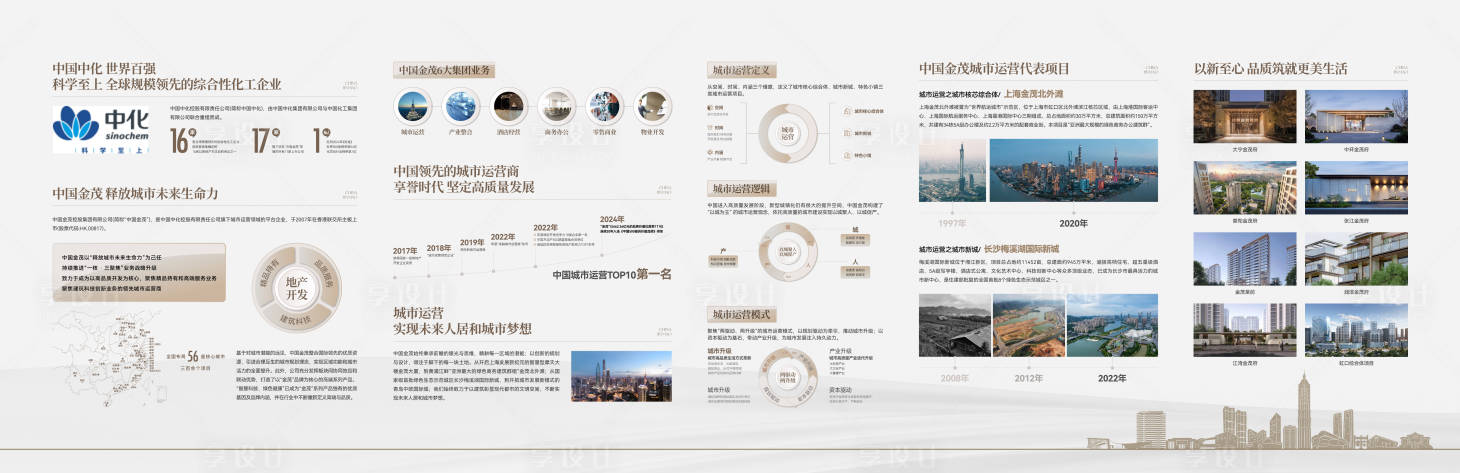Click the 2019年 timeline marker
The image size is (1460, 473).
tap(472, 243)
